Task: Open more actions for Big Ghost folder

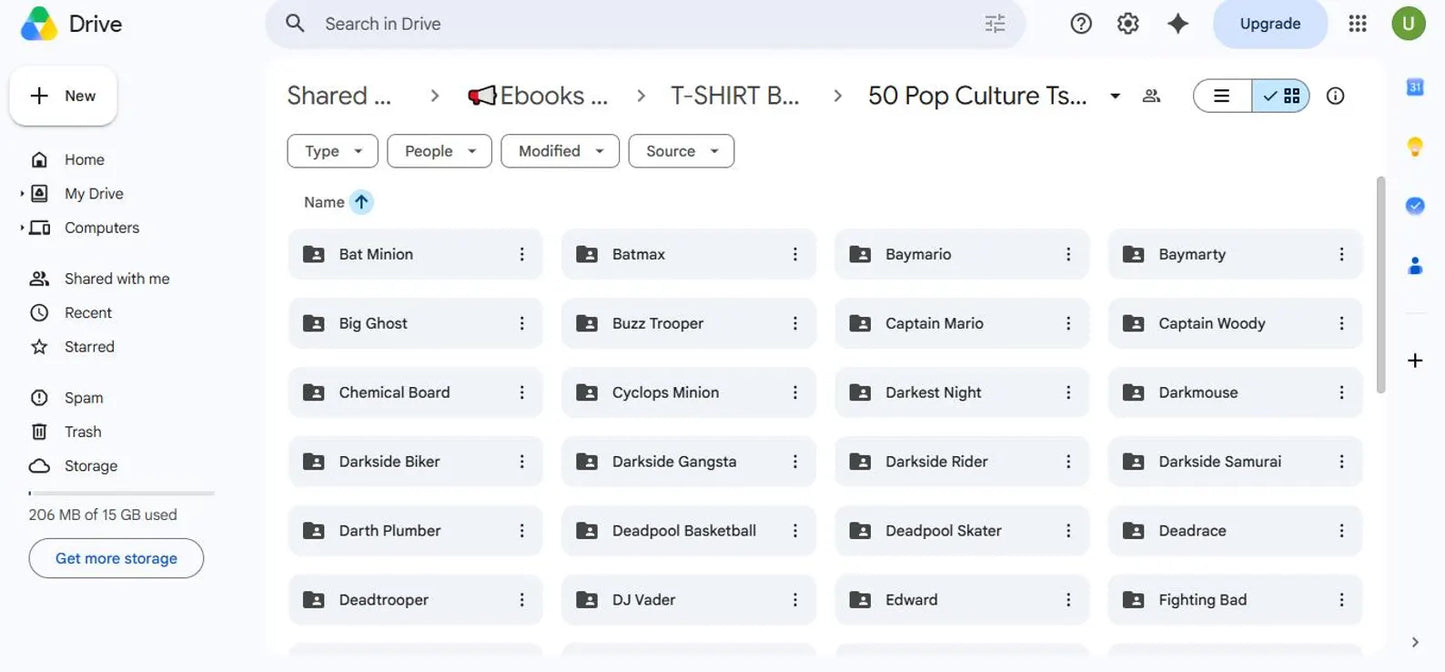Action: tap(522, 323)
